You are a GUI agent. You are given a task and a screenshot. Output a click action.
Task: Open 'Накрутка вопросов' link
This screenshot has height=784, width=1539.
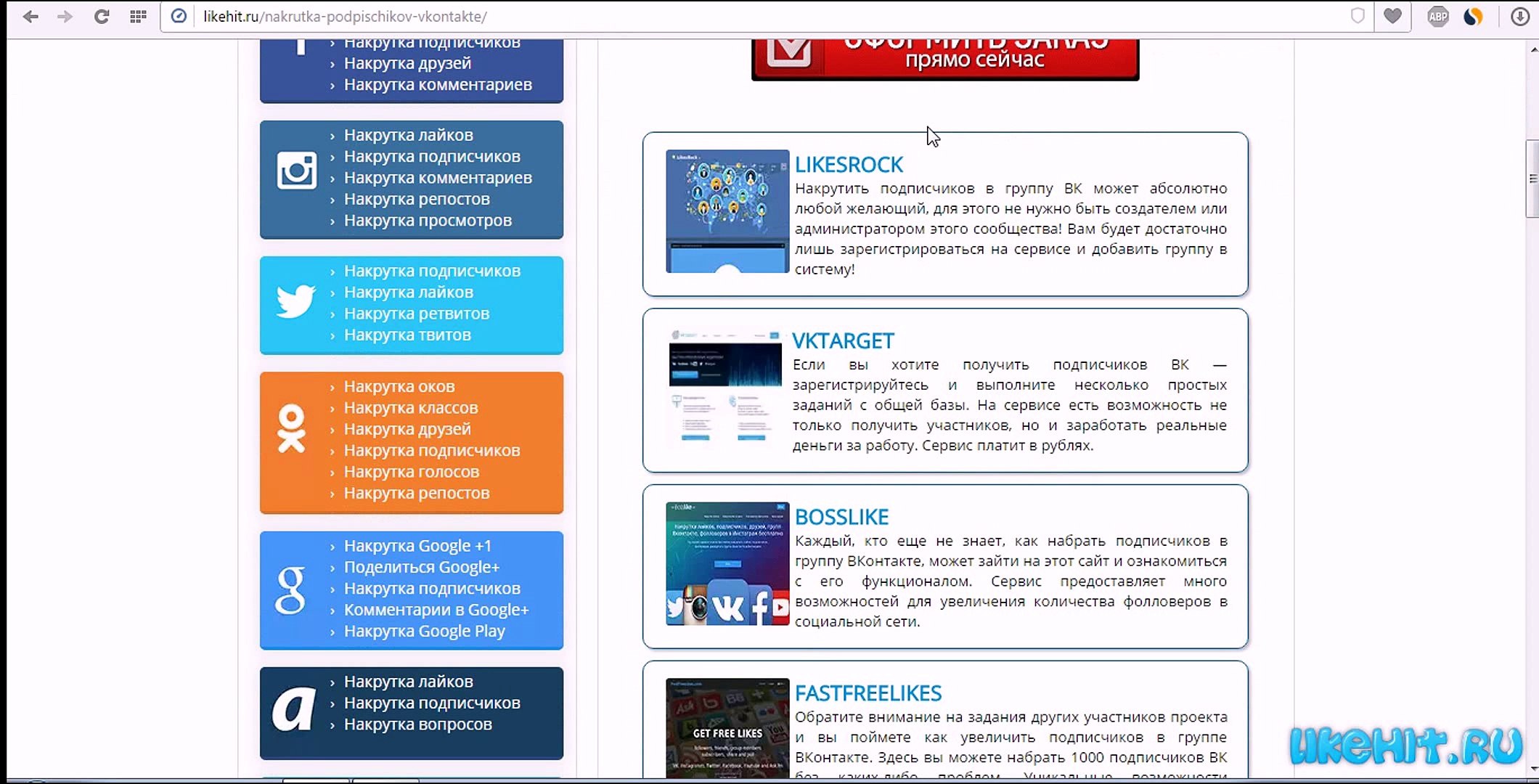tap(418, 724)
